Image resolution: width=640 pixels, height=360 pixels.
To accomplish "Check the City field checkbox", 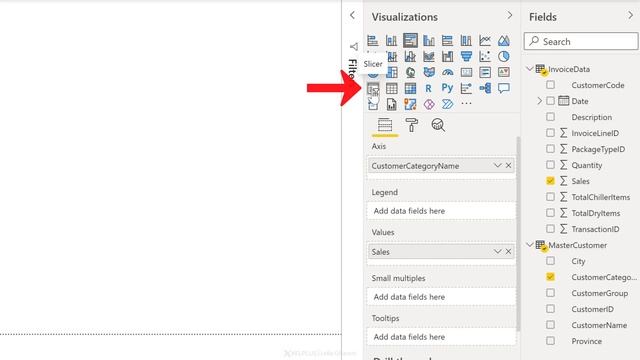I will (550, 260).
